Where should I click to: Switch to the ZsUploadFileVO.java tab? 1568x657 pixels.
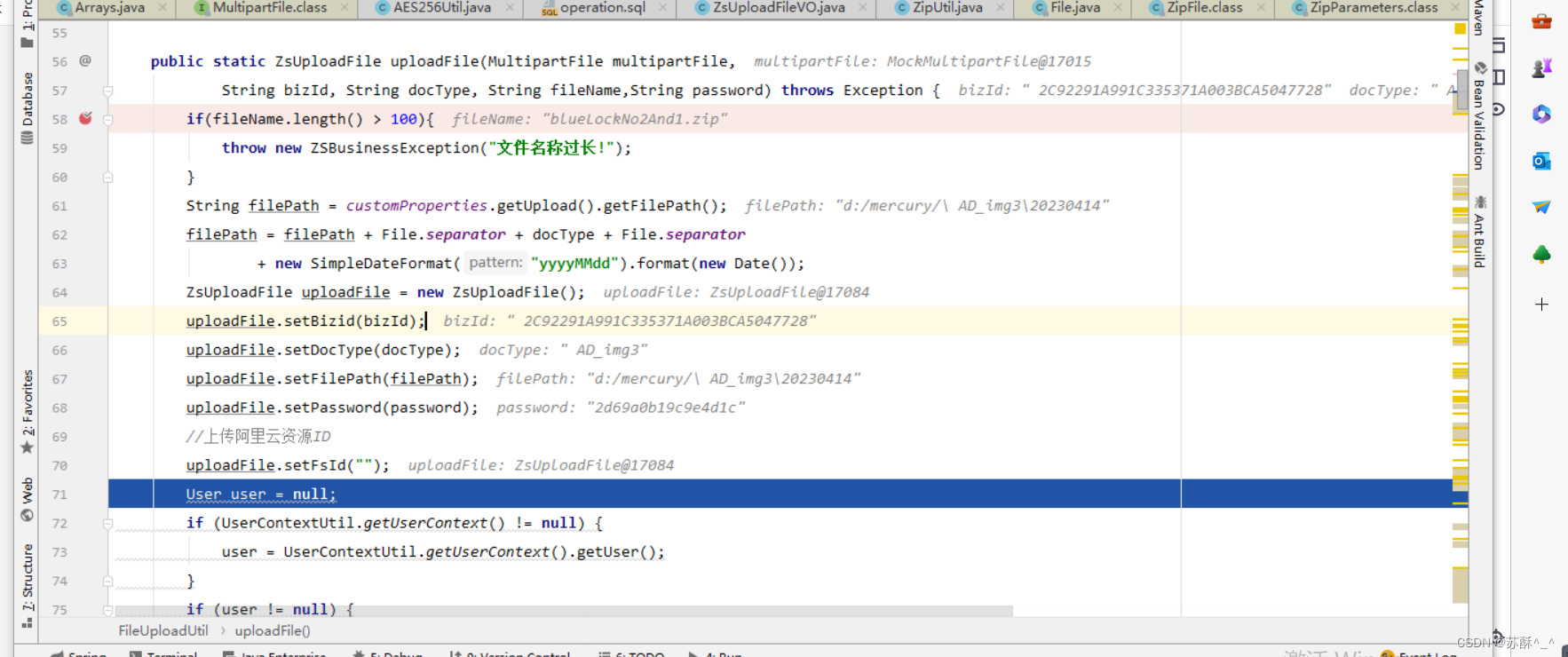778,8
